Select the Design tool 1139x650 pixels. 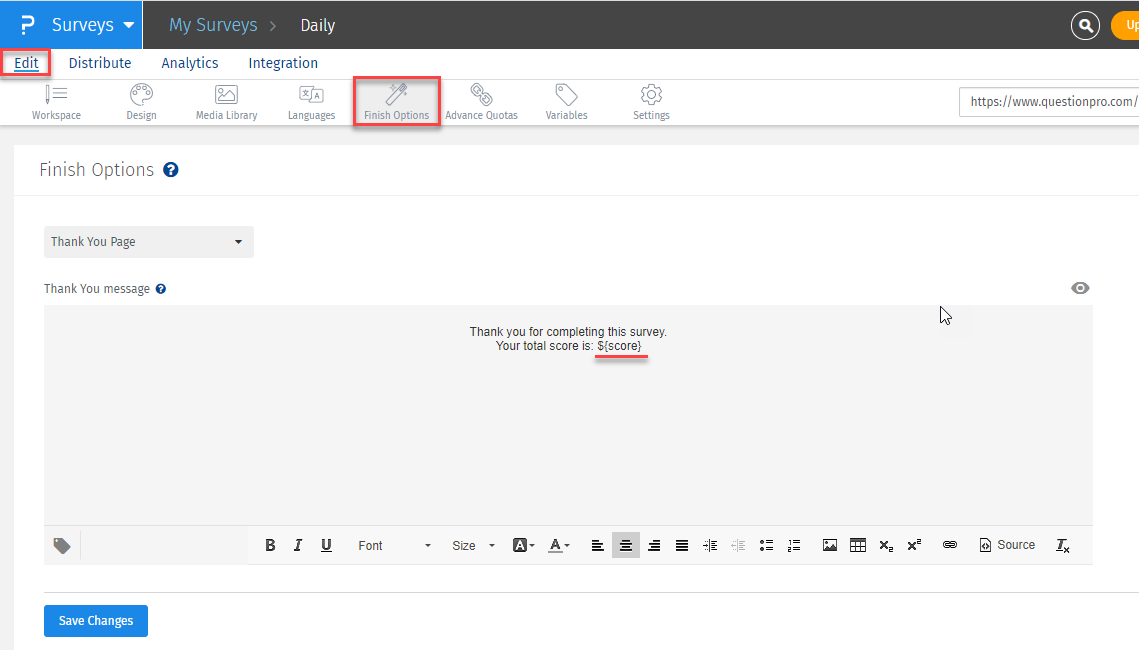[x=140, y=101]
